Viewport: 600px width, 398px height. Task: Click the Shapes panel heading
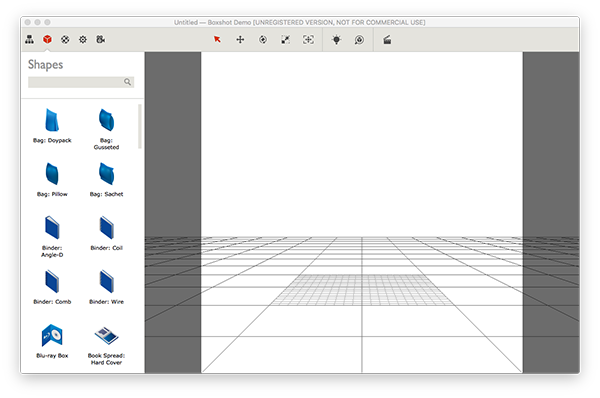(x=46, y=64)
